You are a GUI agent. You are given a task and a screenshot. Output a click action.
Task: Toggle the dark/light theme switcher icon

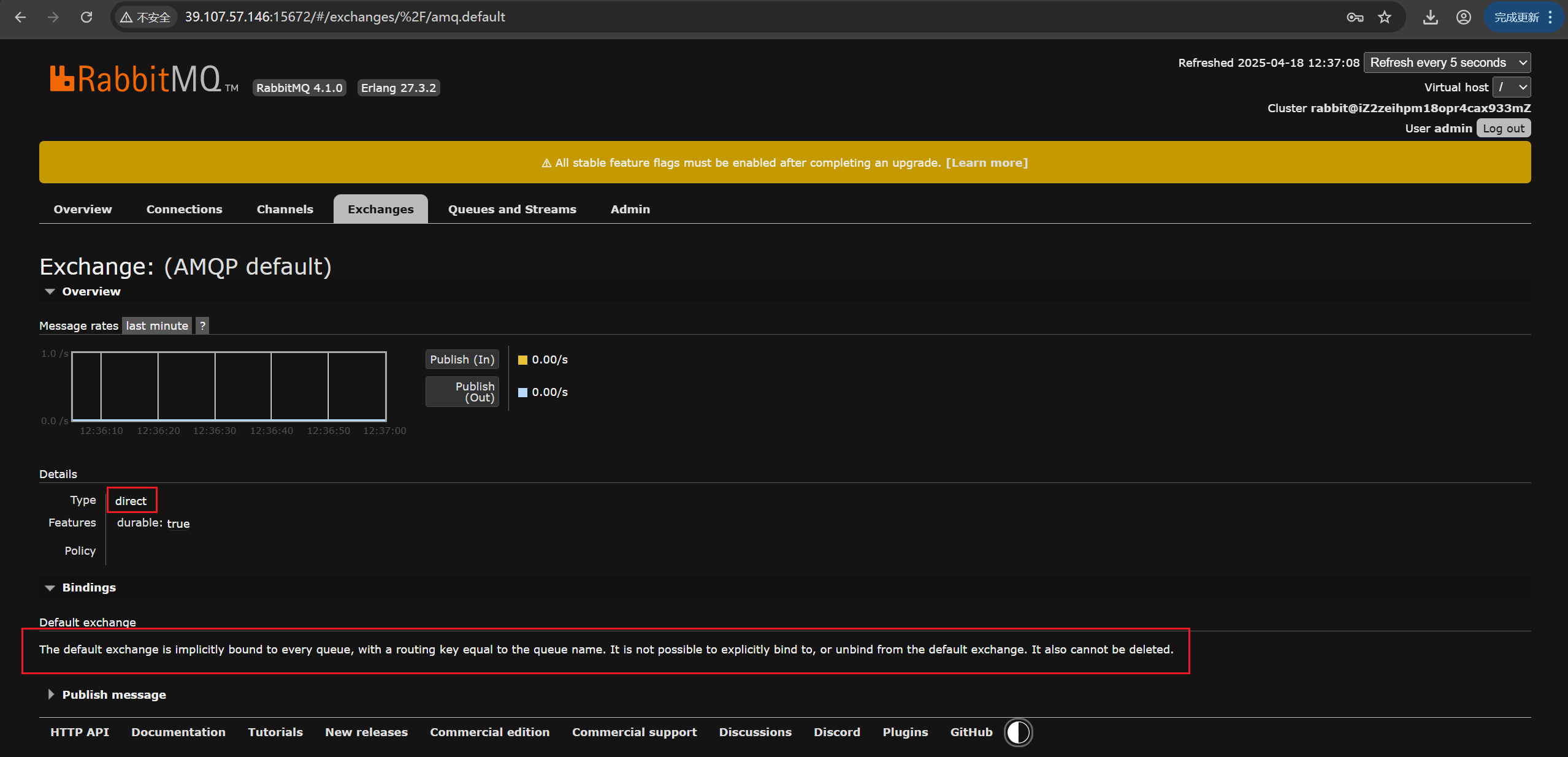[1018, 732]
